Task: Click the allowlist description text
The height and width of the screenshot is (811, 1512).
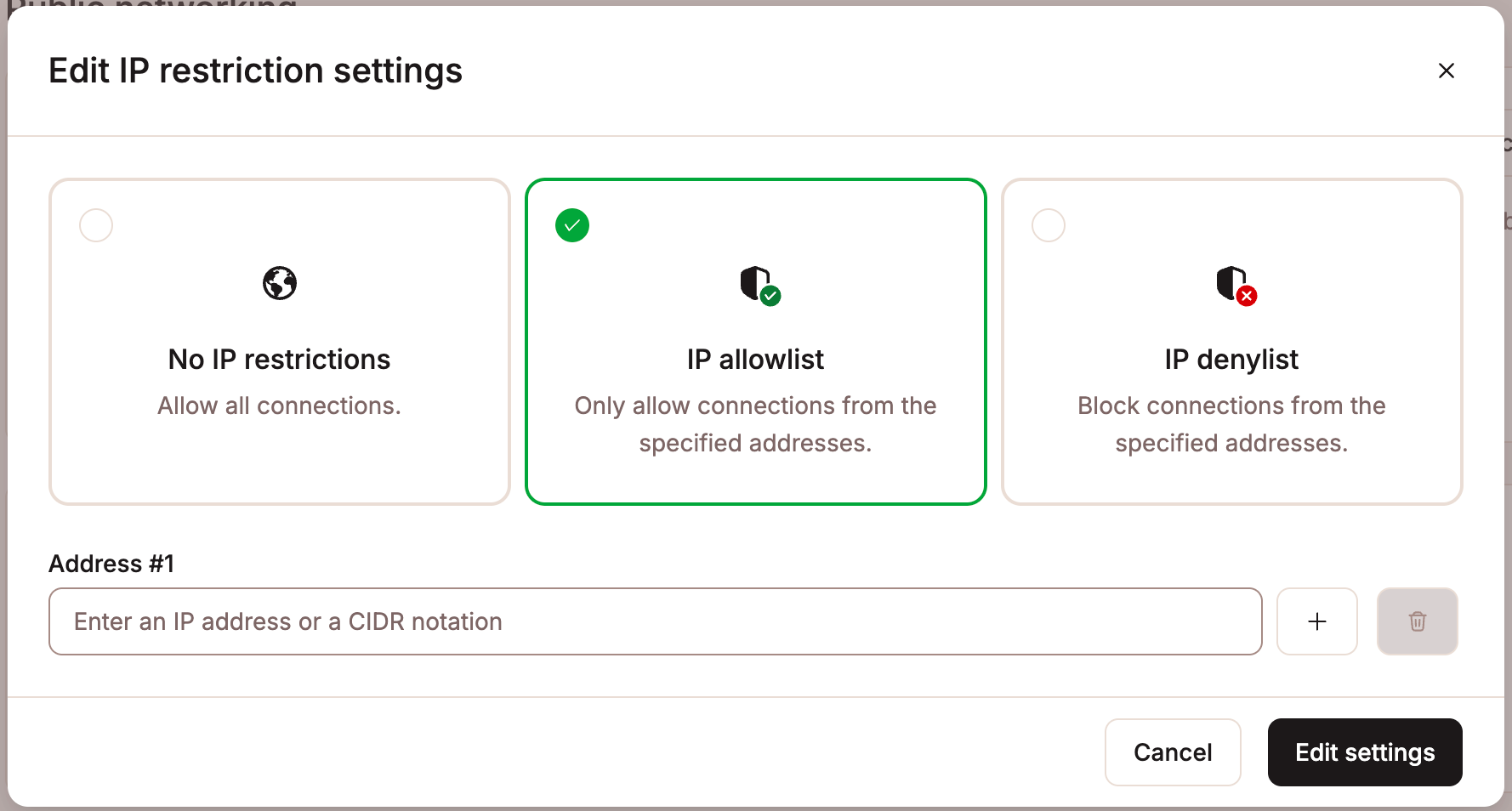Action: [x=755, y=424]
